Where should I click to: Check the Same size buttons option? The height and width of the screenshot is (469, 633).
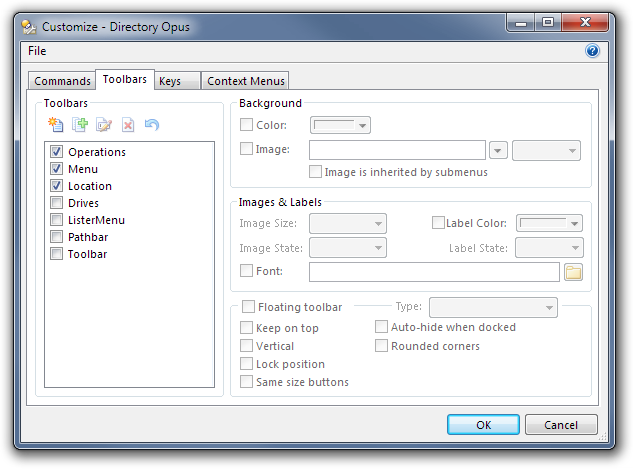click(x=246, y=381)
